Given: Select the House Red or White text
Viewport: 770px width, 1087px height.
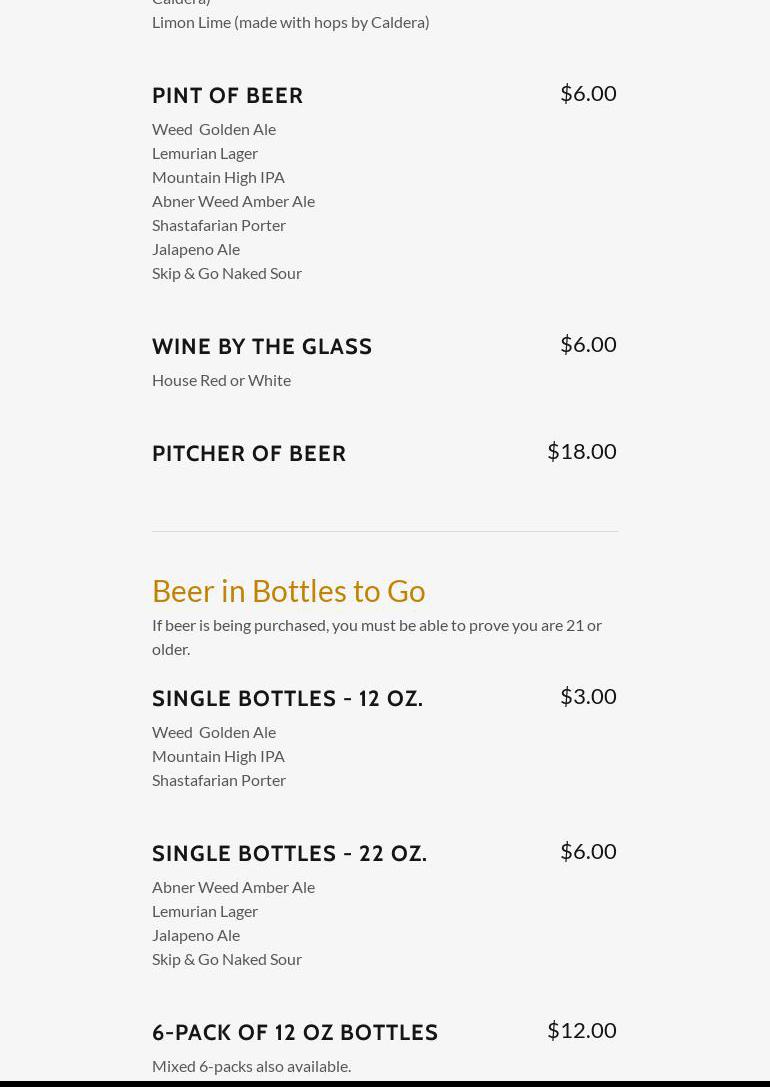Looking at the screenshot, I should point(221,380).
